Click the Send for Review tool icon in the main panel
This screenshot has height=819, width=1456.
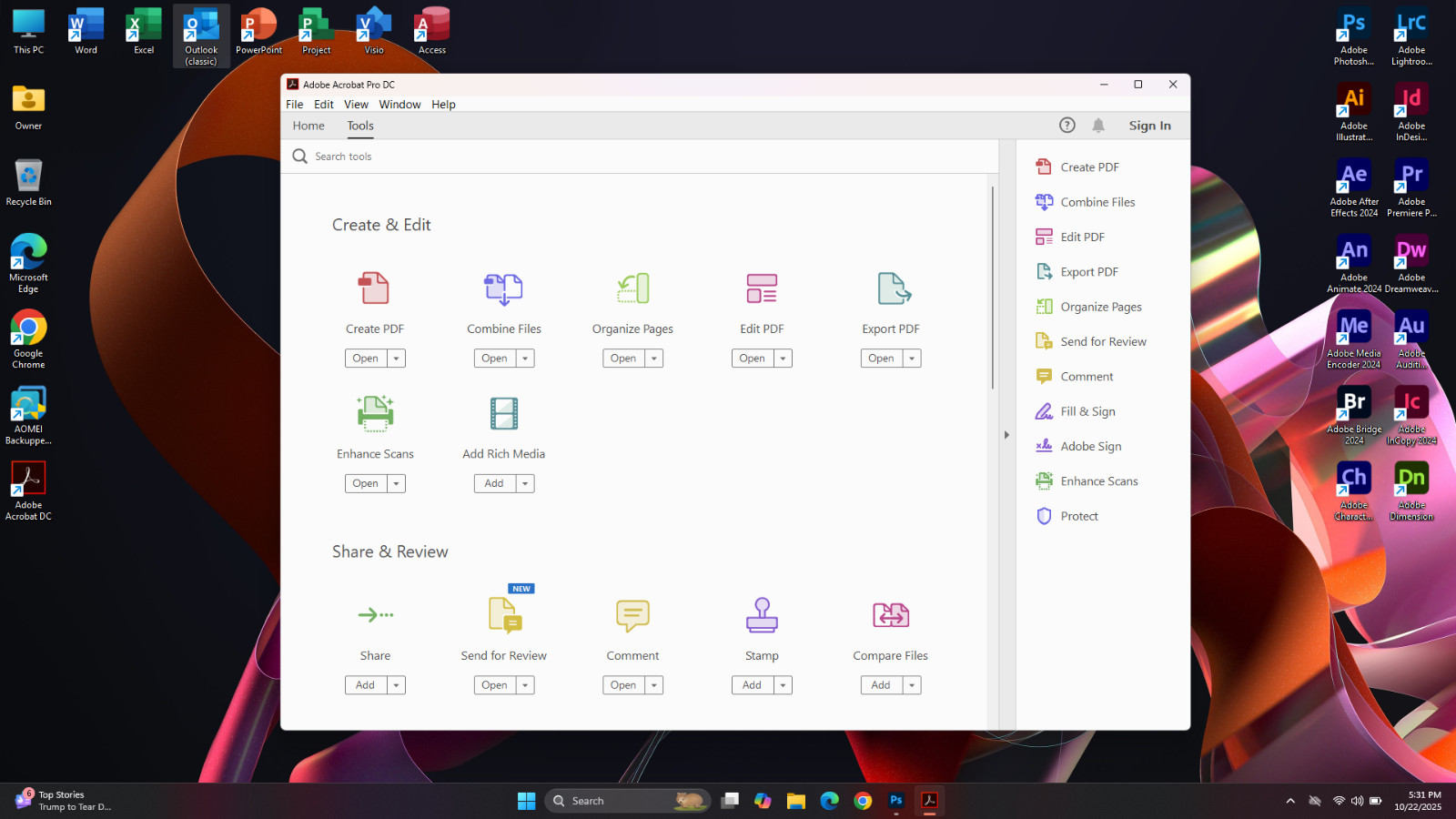504,615
